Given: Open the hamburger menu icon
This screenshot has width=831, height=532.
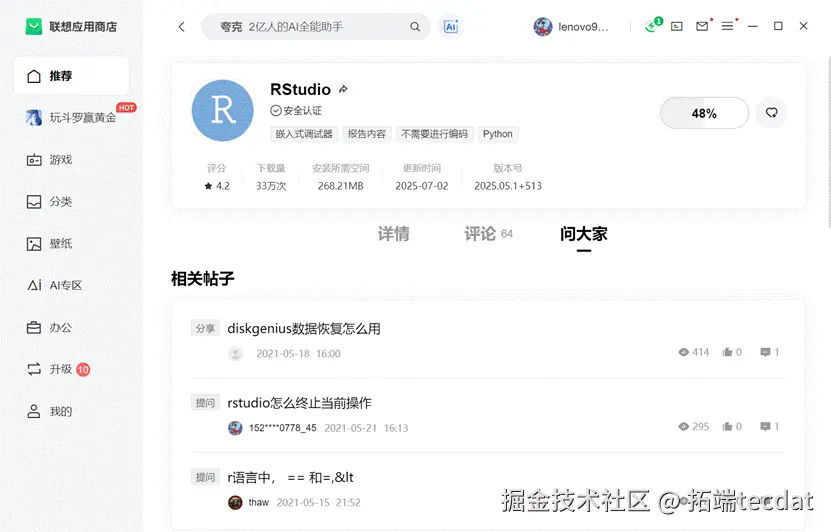Looking at the screenshot, I should (x=728, y=25).
